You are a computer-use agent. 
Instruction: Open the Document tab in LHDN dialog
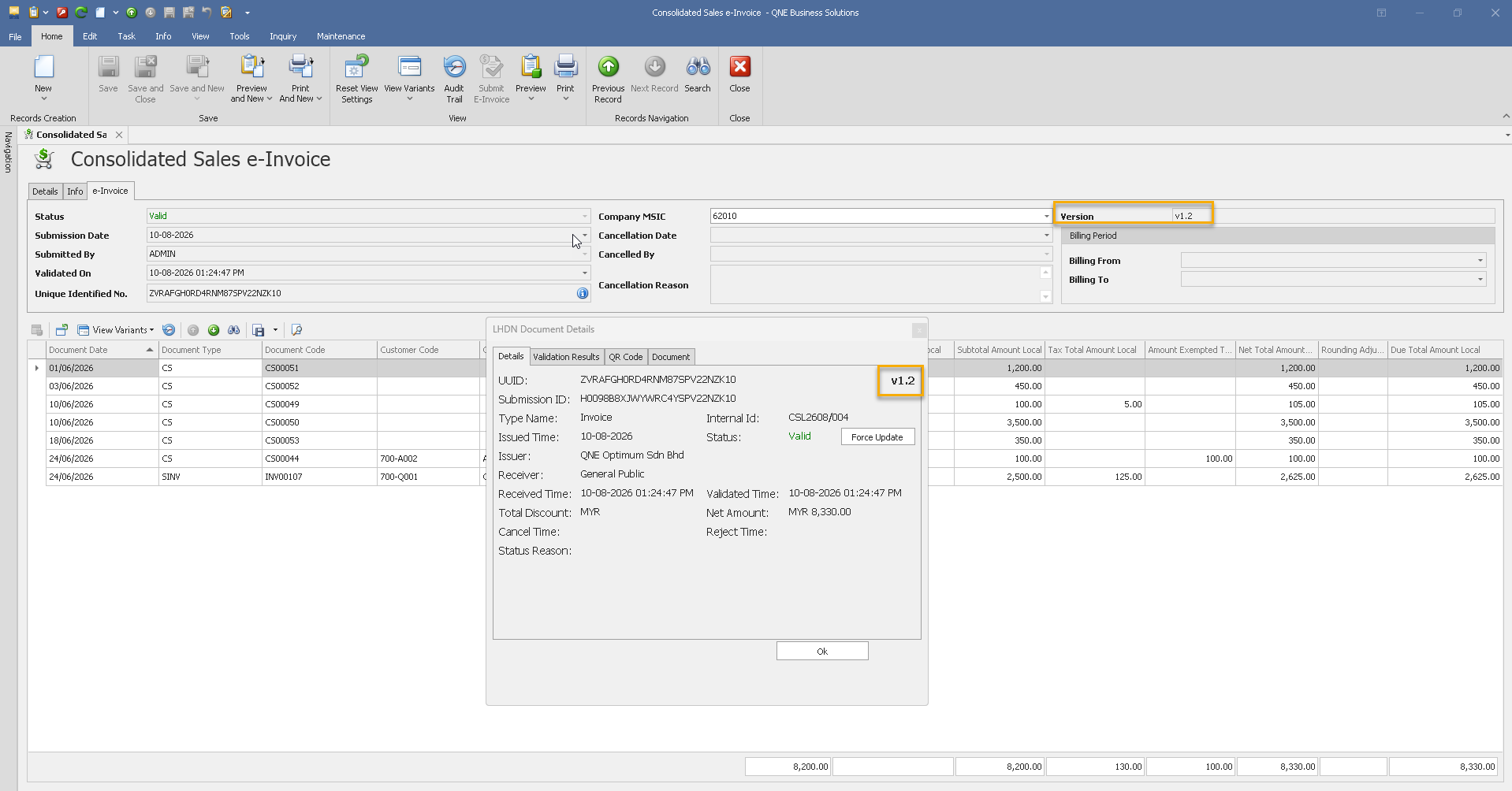pos(671,357)
